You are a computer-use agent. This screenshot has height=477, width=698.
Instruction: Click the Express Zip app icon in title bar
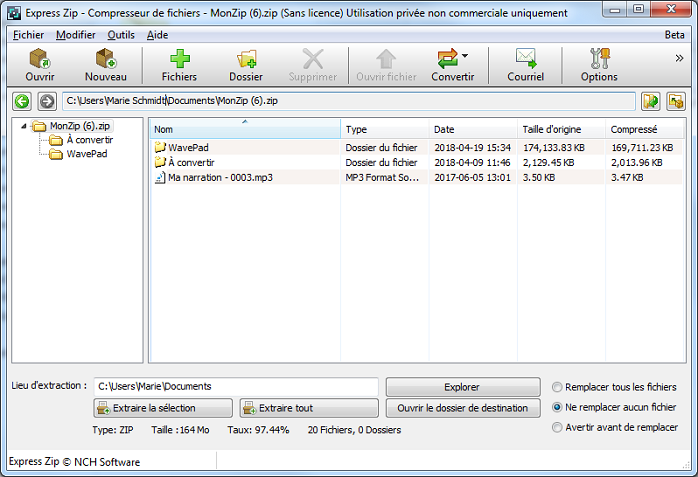pos(14,13)
